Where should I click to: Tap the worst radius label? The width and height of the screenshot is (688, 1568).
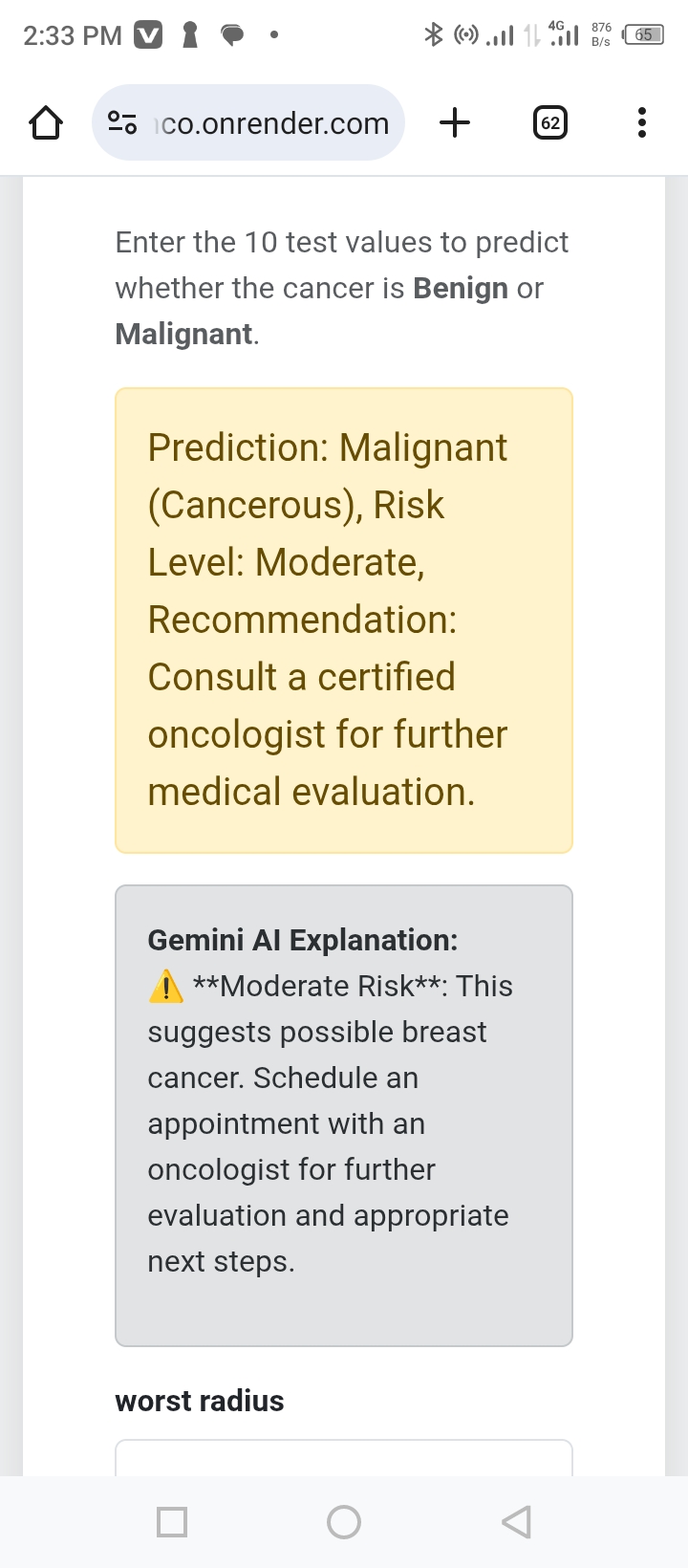[200, 1401]
